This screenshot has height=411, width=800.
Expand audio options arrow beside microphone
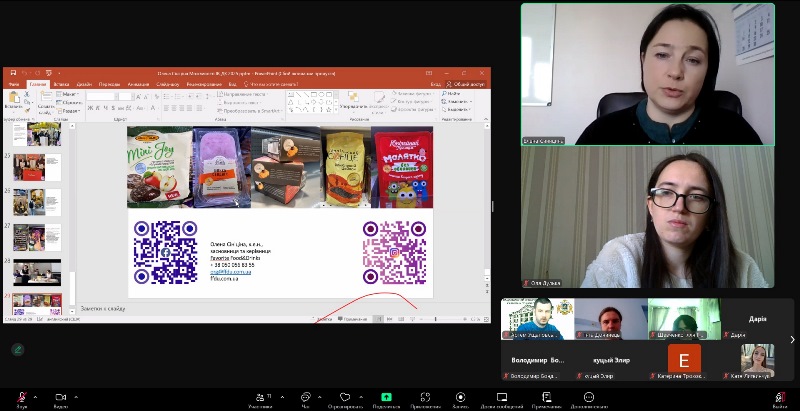click(x=35, y=397)
